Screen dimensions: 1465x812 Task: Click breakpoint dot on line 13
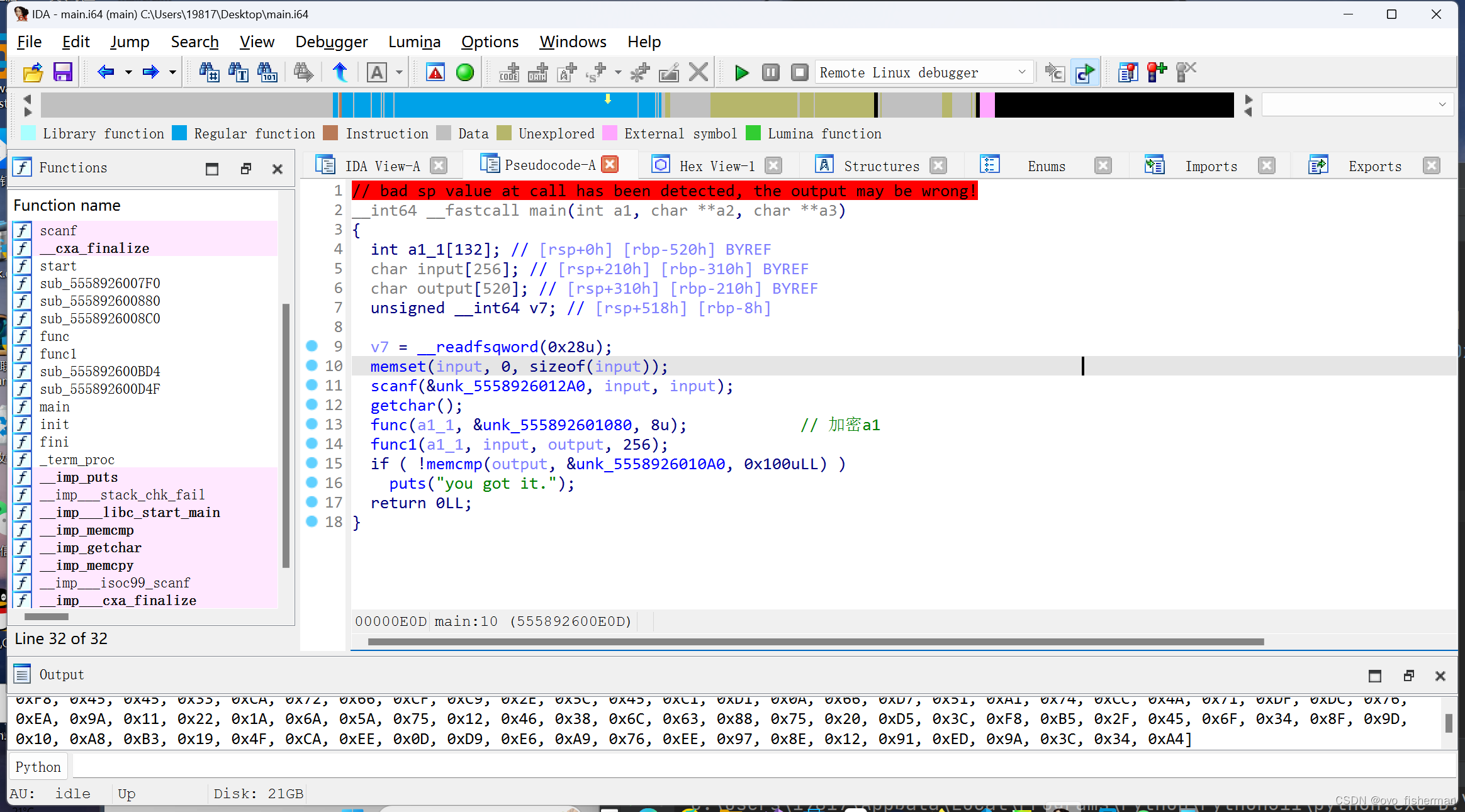pyautogui.click(x=312, y=424)
